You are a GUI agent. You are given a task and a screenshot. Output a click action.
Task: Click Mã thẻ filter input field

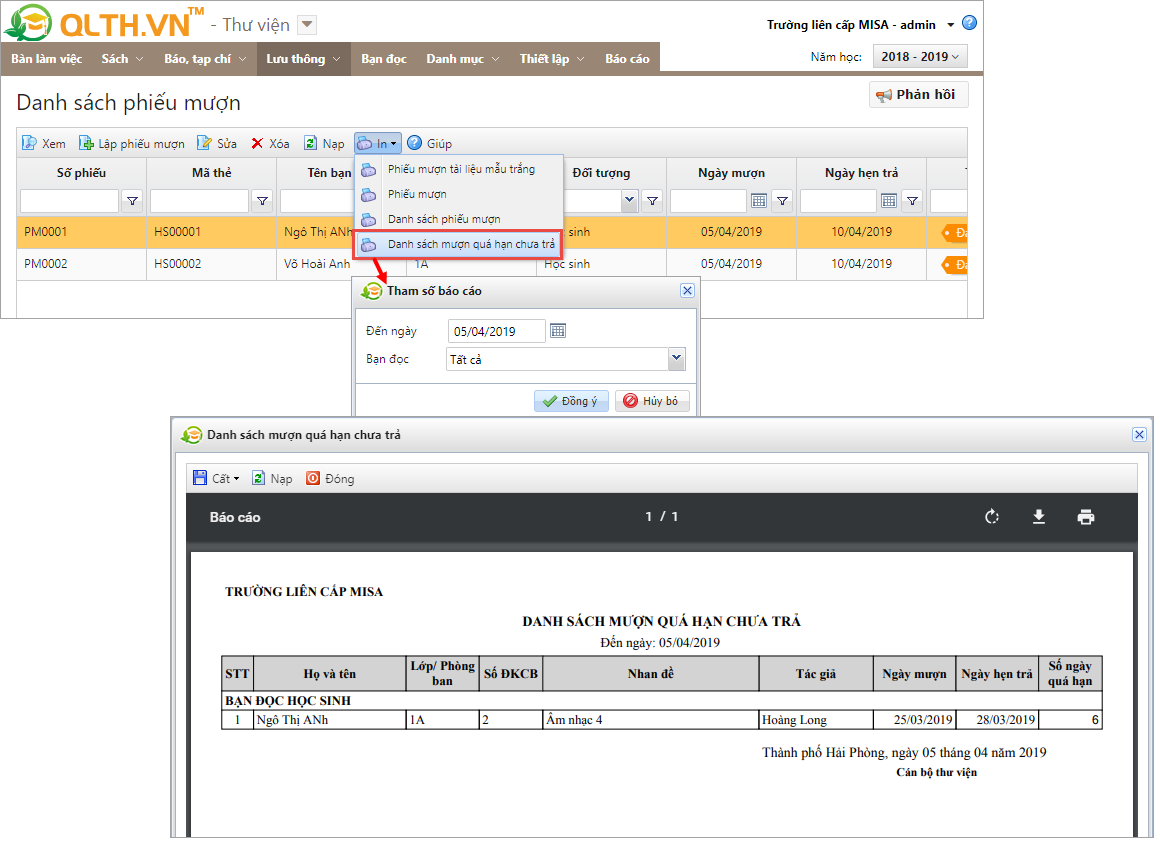coord(200,200)
